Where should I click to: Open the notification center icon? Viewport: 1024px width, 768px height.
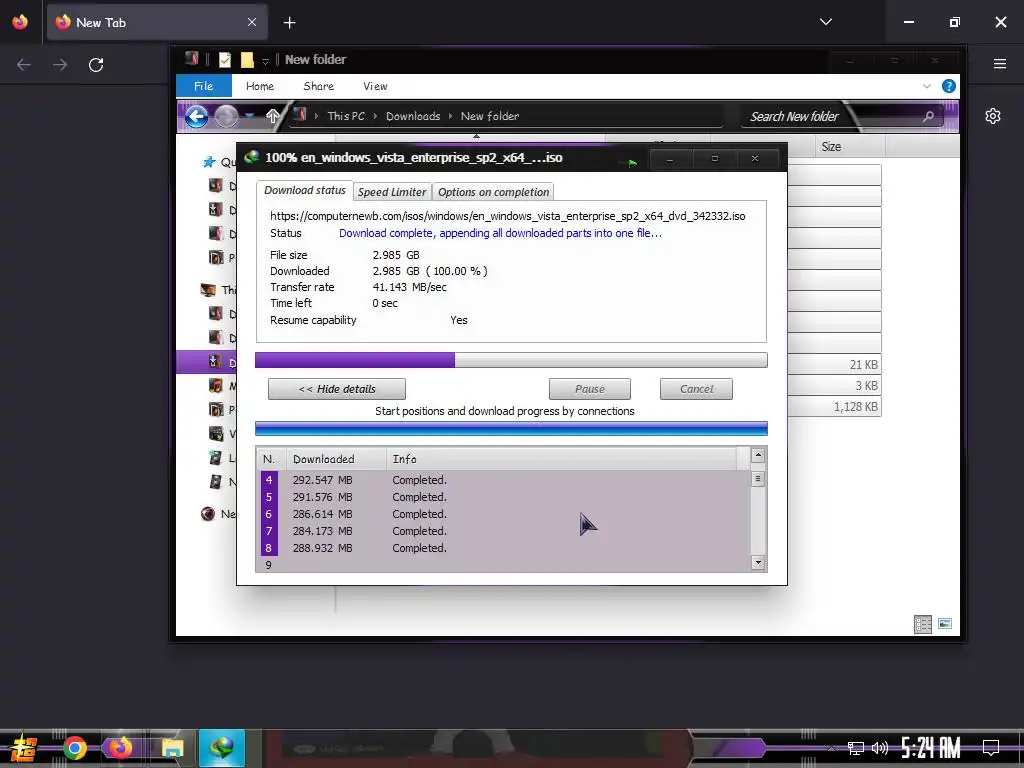[991, 748]
